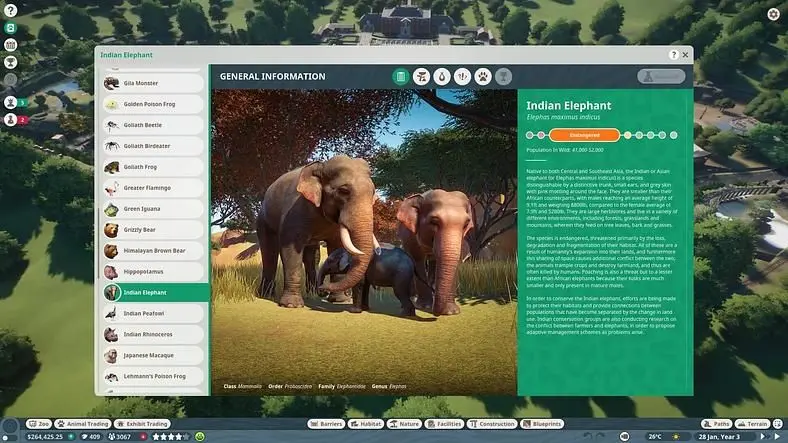Open the Barriers build menu
This screenshot has width=788, height=443.
click(x=326, y=424)
